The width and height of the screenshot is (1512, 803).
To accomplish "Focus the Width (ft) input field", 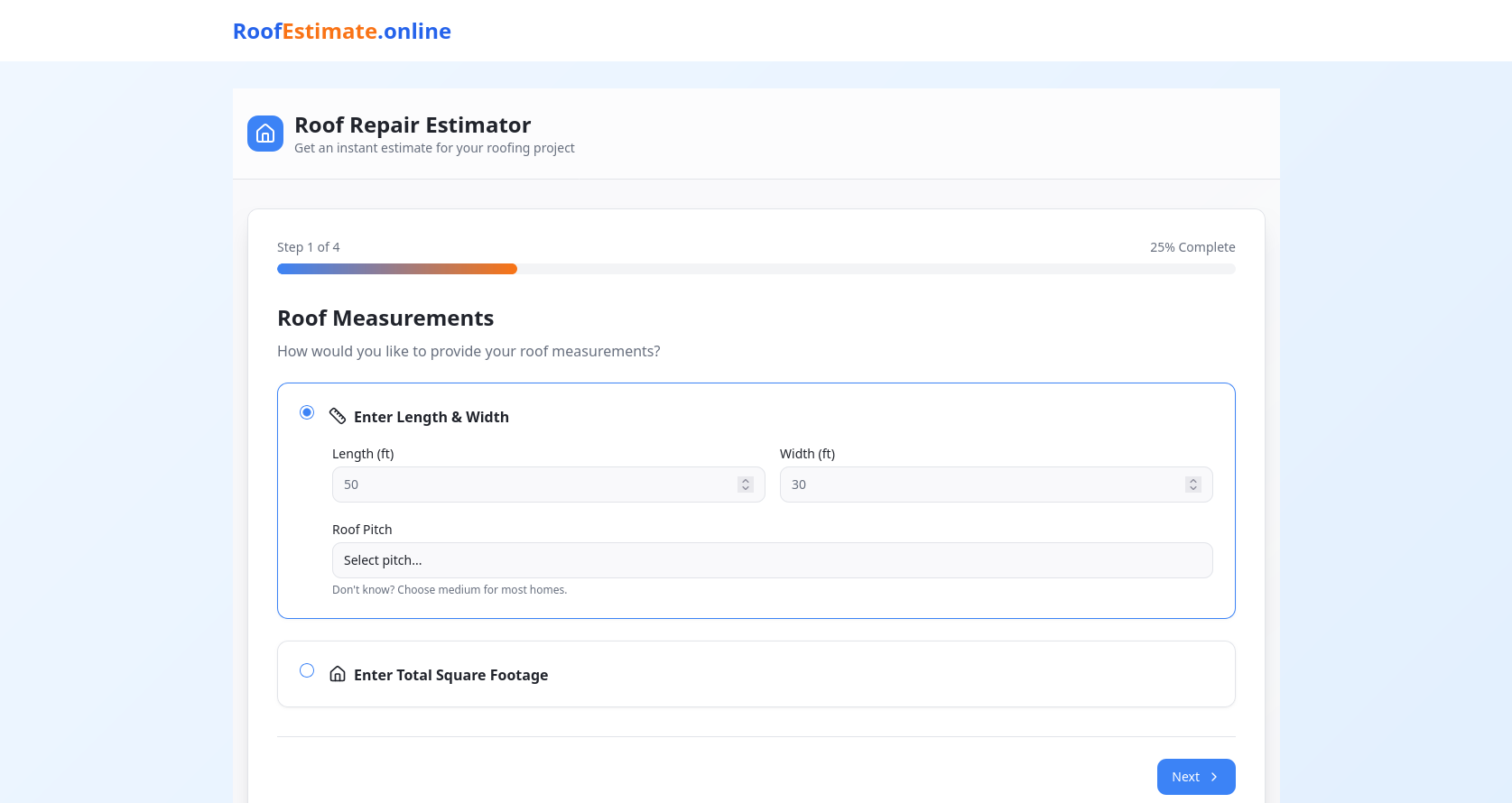I will pos(979,485).
